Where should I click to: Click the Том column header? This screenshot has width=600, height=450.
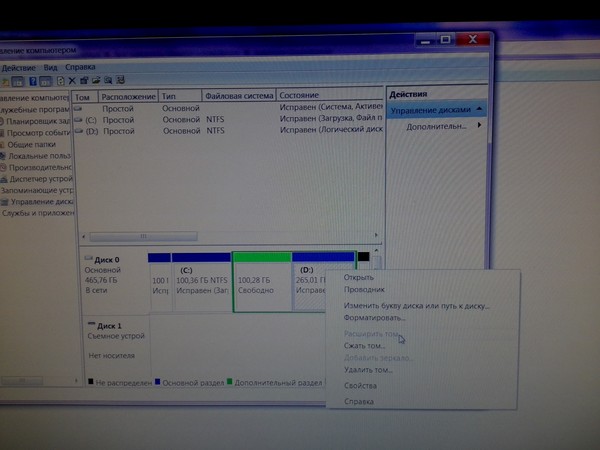pos(85,97)
